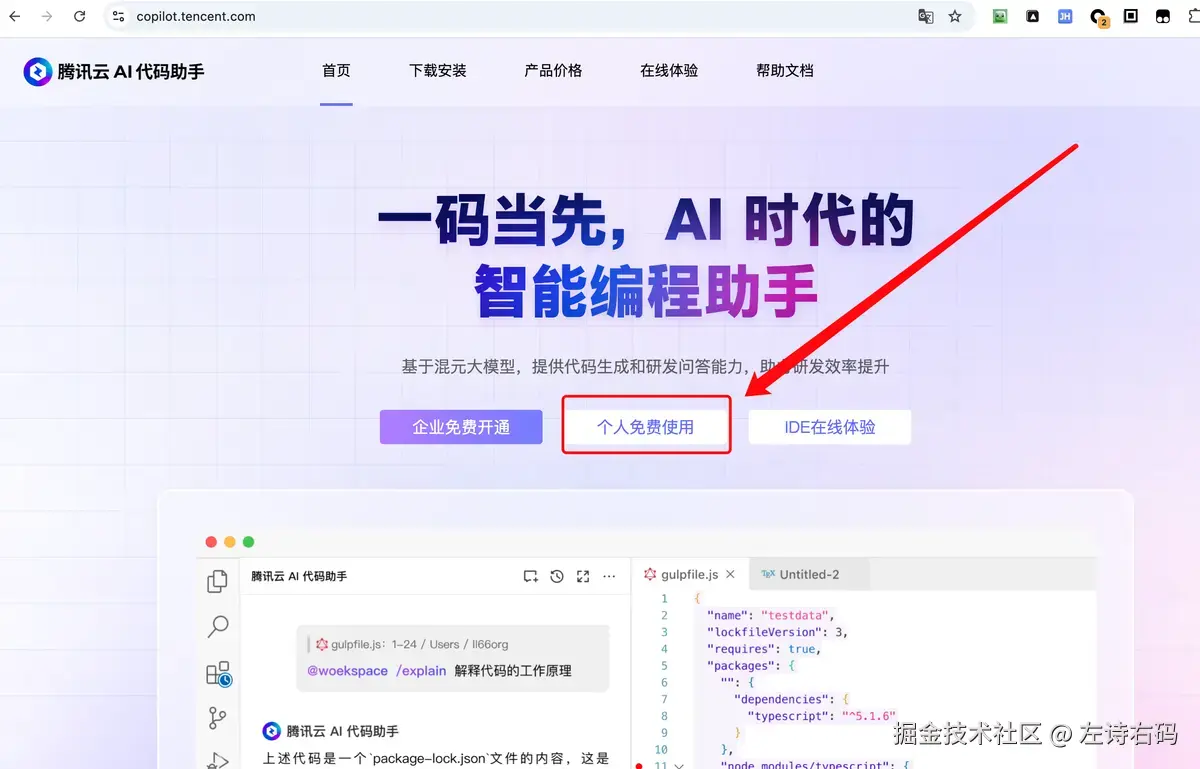The image size is (1200, 769).
Task: Click the assistant panel title 腾讯云 AI 代码助手
Action: point(299,576)
